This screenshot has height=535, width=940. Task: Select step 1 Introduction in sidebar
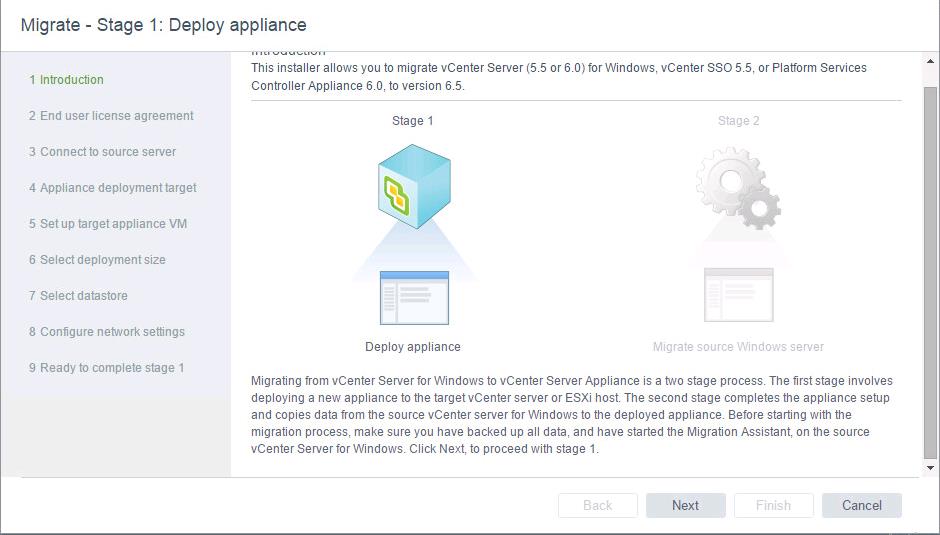(x=66, y=80)
